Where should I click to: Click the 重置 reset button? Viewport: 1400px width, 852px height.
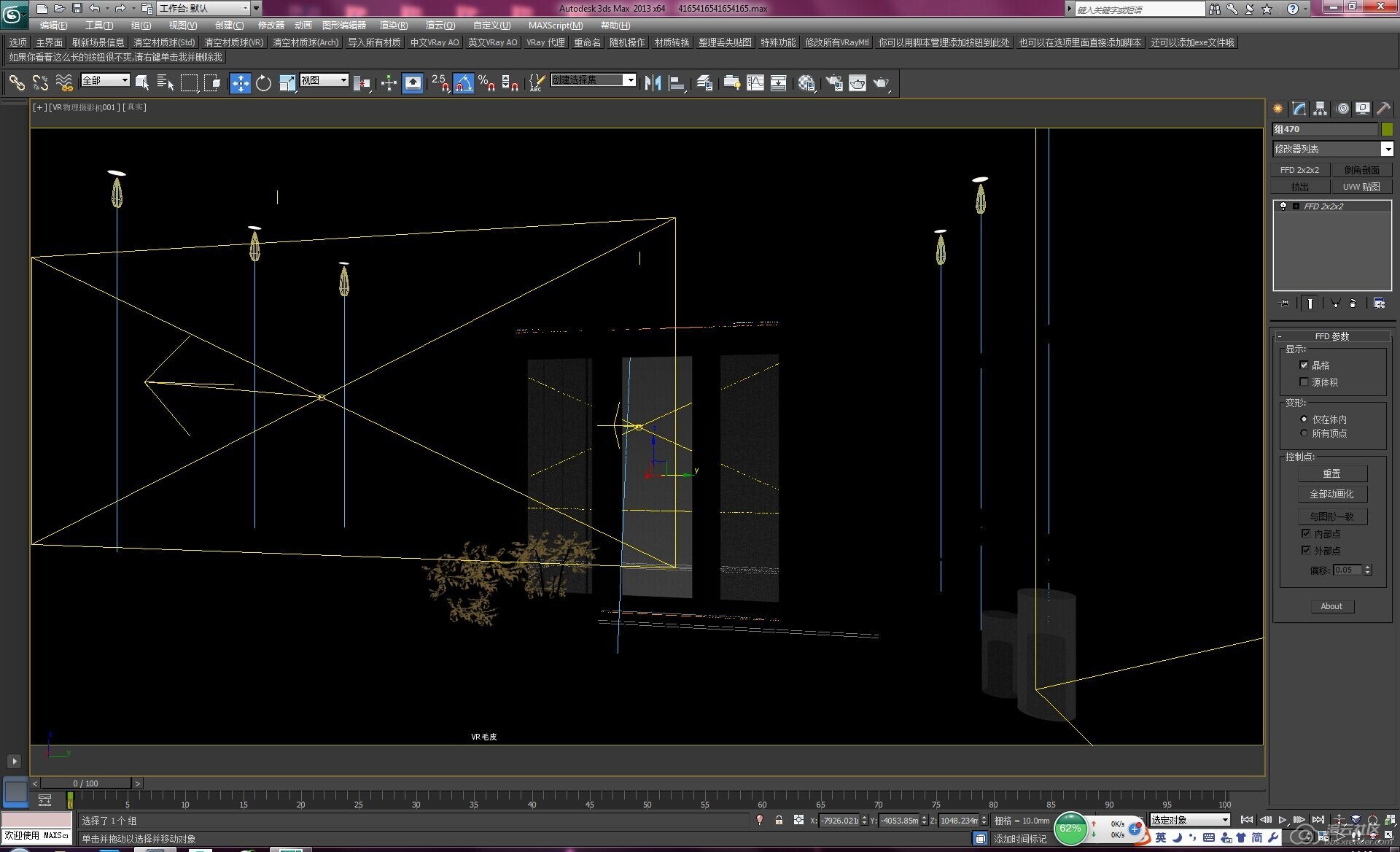point(1331,473)
